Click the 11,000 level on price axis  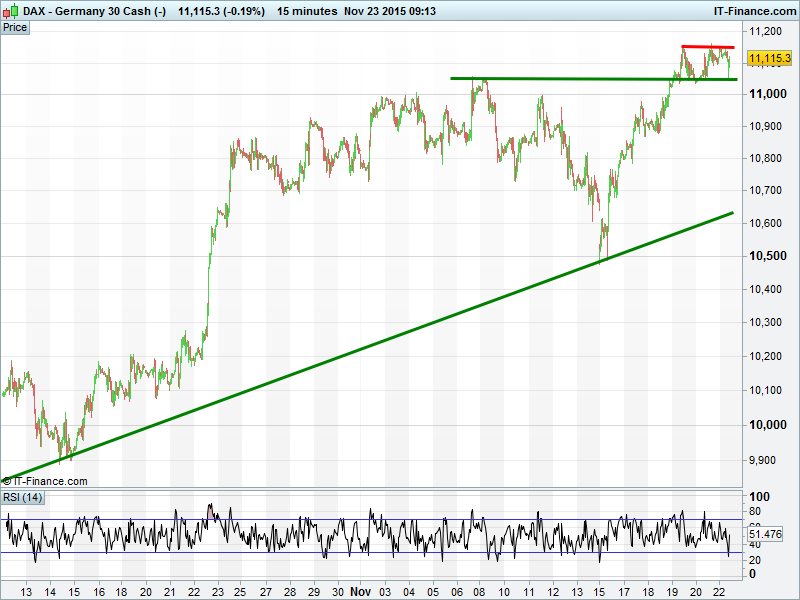769,94
